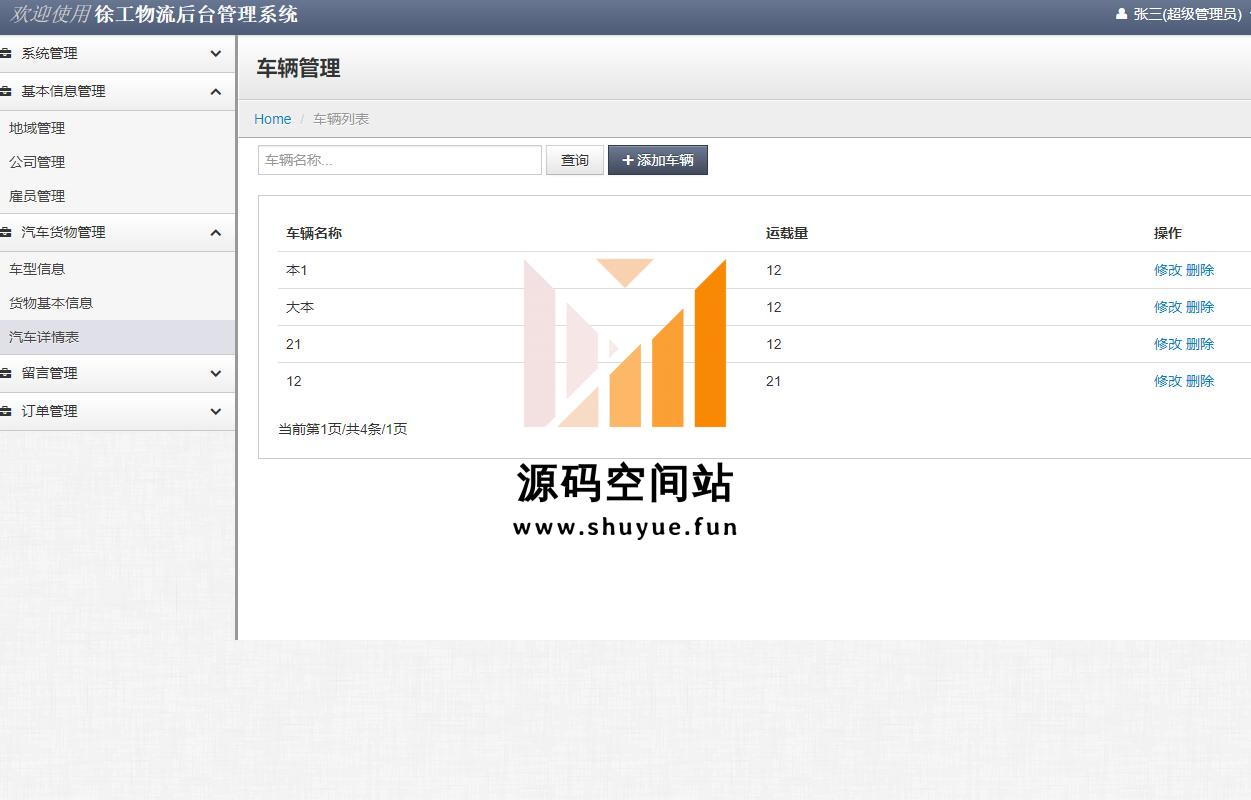Click 修改 for vehicle 本1
Screen dimensions: 1251x800
1168,270
